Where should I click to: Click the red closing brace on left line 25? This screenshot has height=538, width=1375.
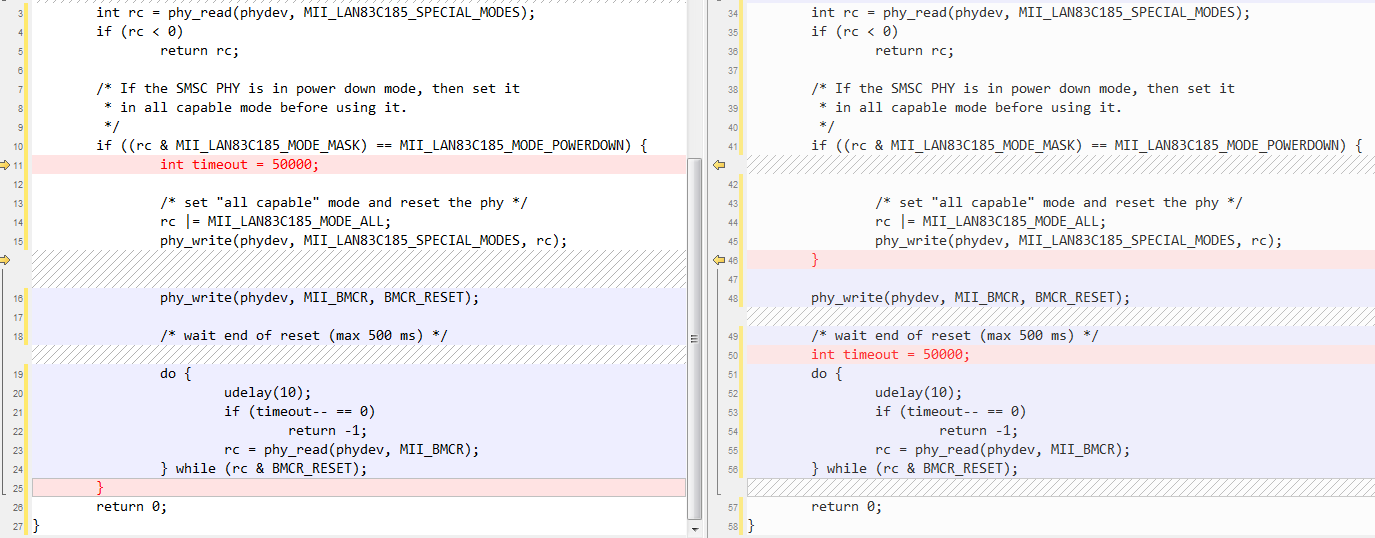point(100,488)
